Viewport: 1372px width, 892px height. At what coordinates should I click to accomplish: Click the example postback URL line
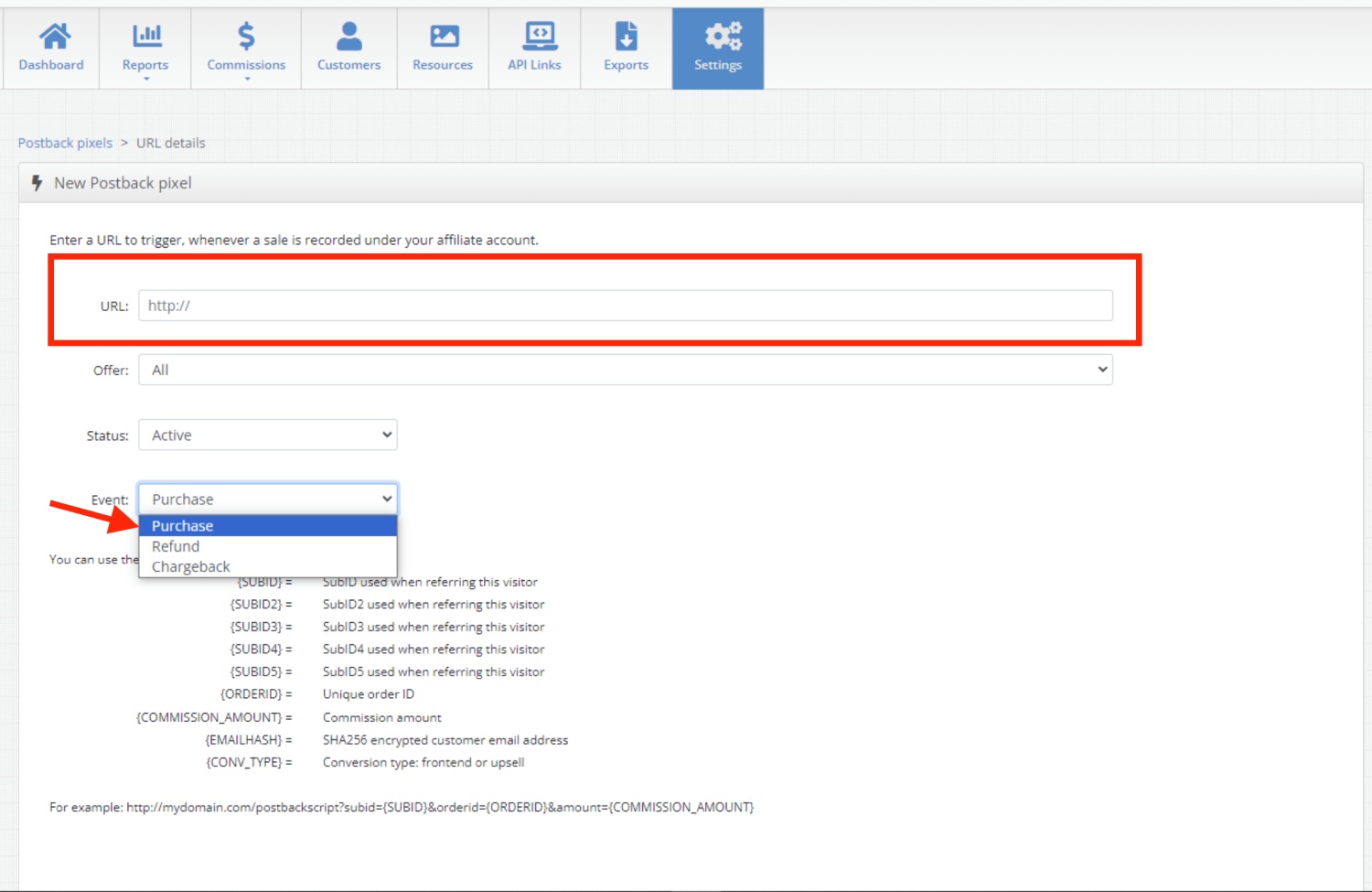tap(402, 807)
